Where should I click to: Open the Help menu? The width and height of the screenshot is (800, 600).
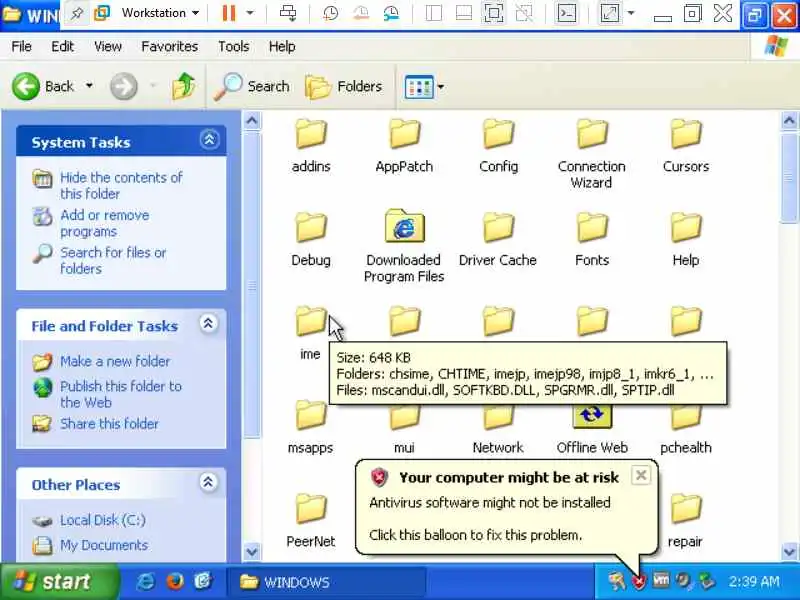coord(282,46)
